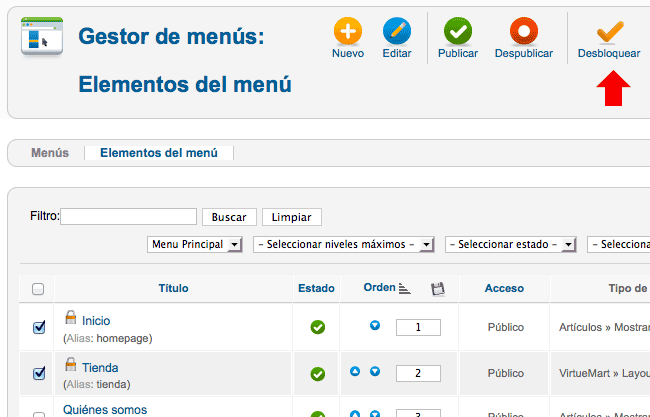Screen dimensions: 650x417
Task: Click the save order floppy disk icon
Action: (437, 289)
